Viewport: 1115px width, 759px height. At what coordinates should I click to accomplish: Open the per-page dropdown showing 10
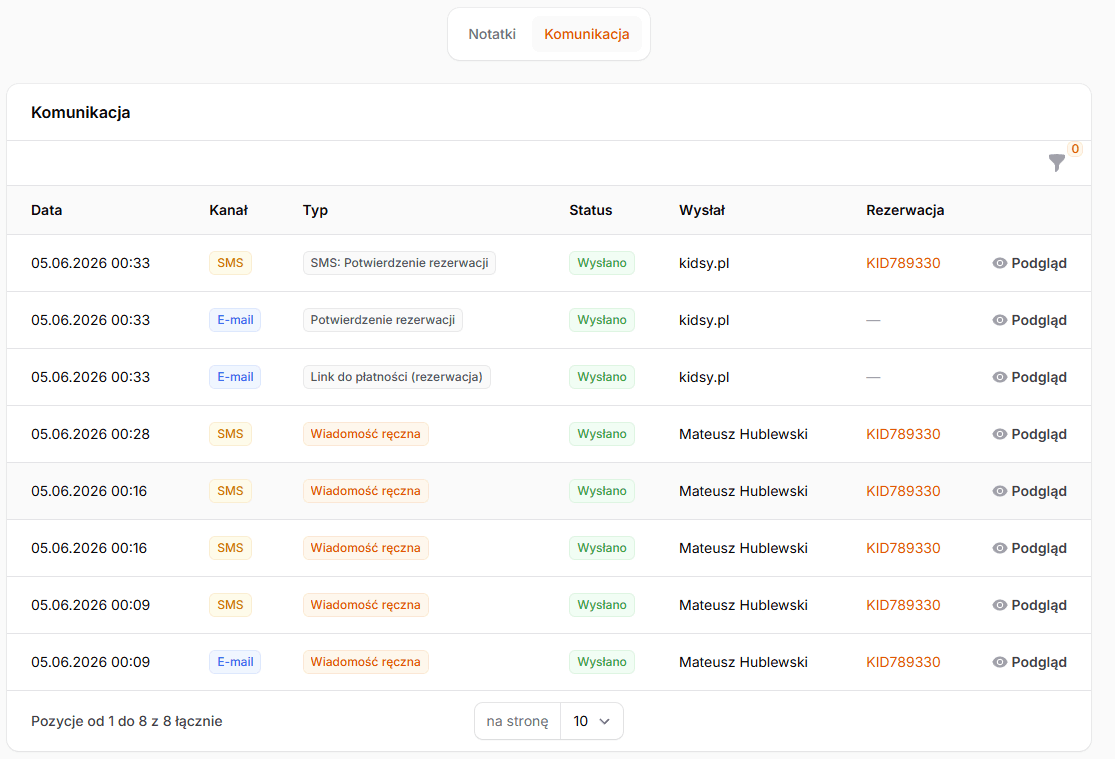[x=592, y=721]
